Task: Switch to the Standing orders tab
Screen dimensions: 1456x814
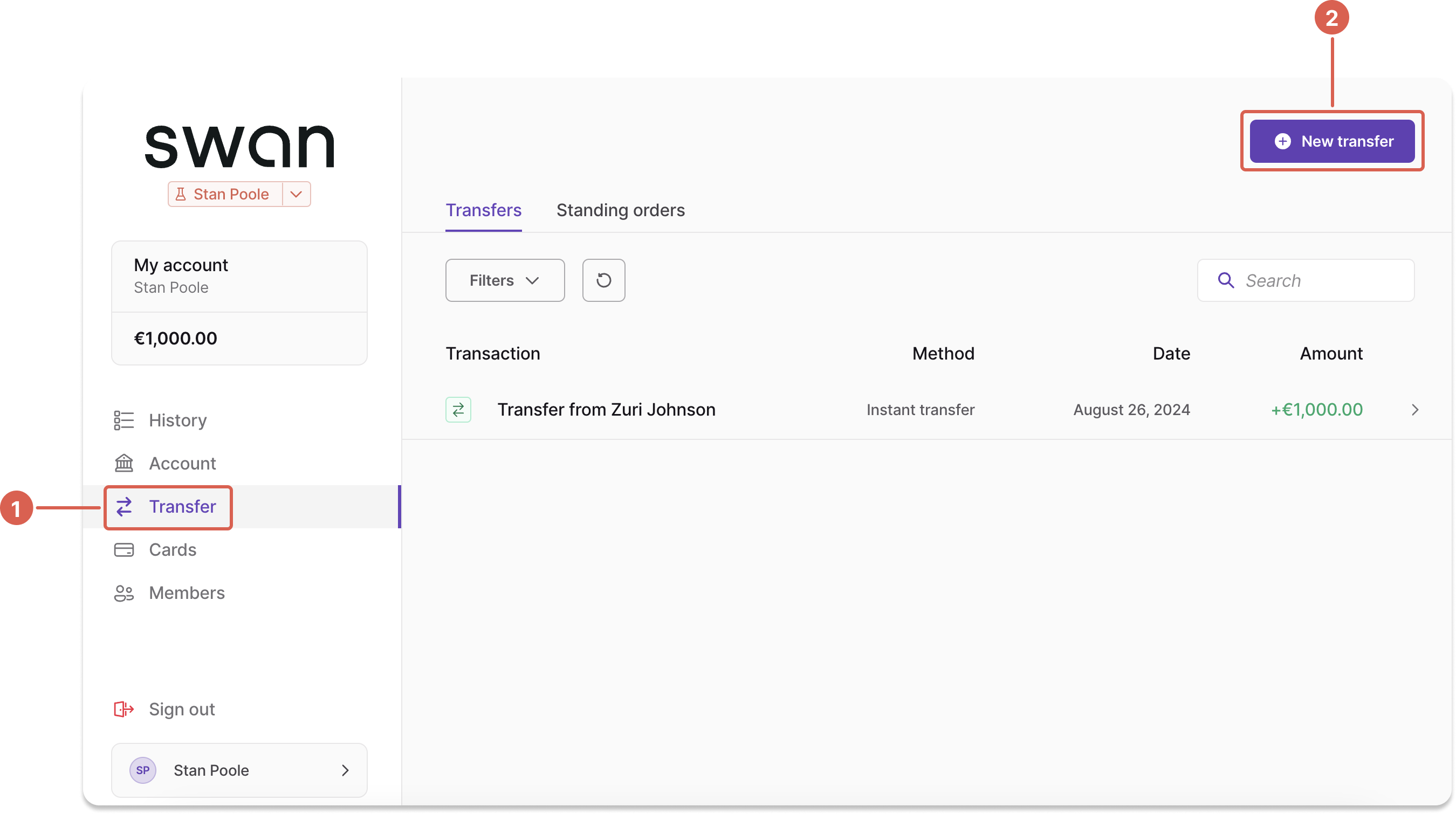Action: pyautogui.click(x=620, y=210)
